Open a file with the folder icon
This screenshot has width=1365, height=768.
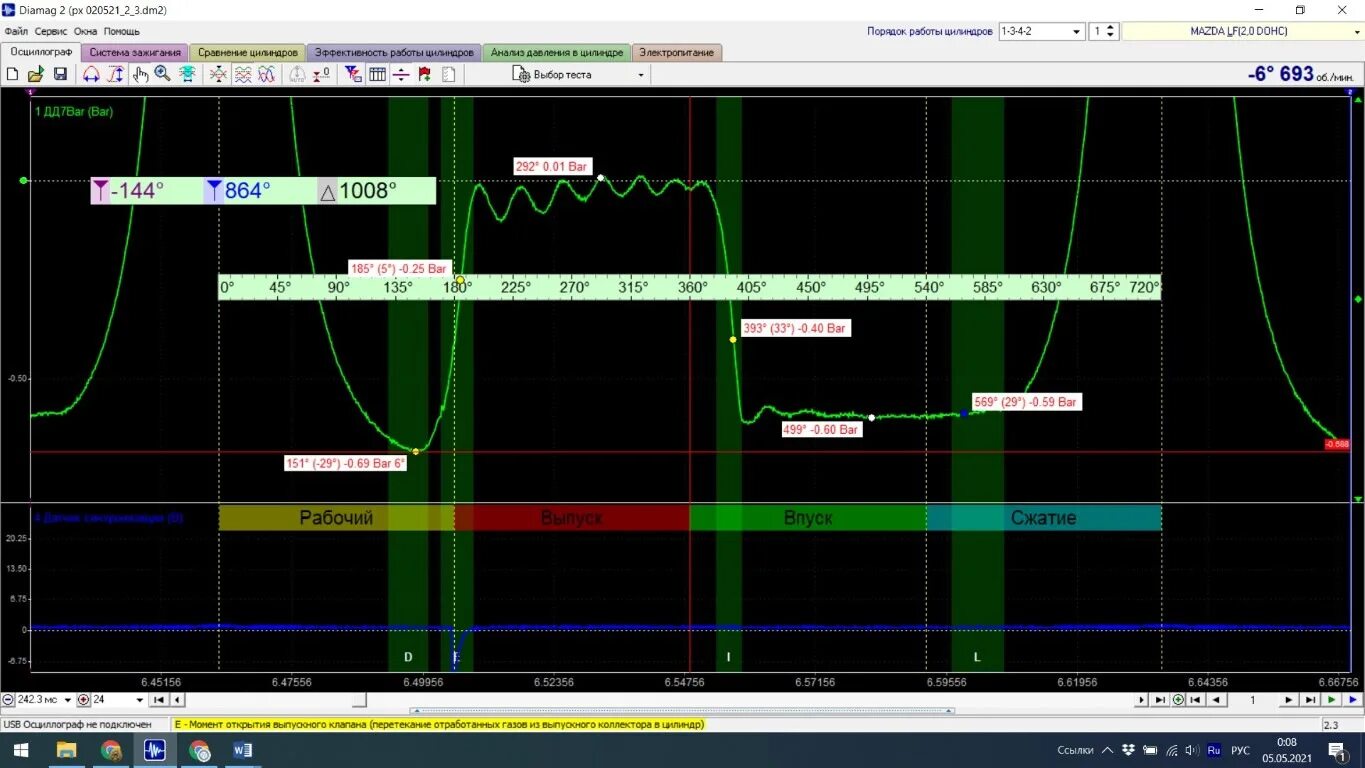point(35,74)
